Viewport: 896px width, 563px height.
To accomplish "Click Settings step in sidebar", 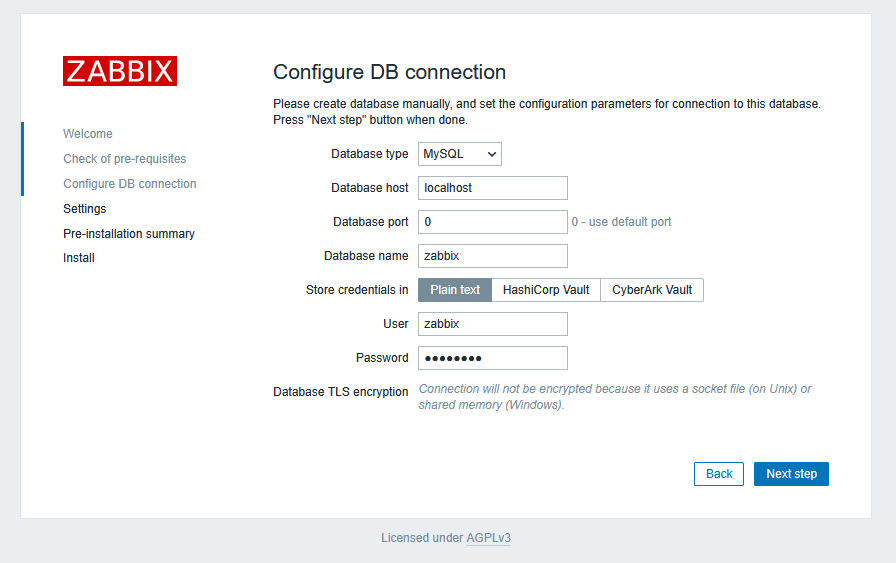I will click(85, 209).
